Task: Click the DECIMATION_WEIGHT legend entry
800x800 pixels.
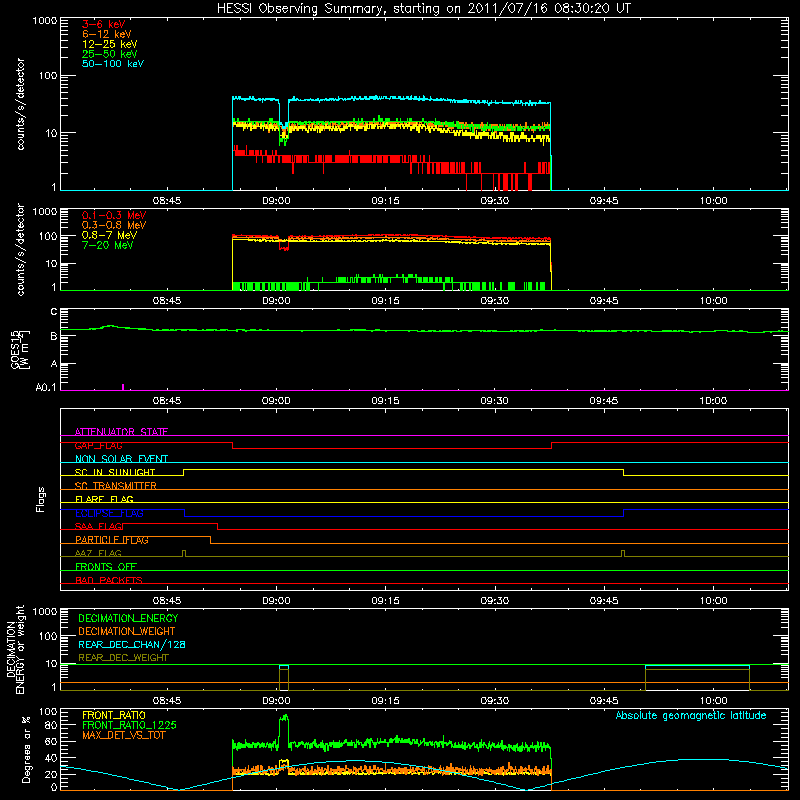Action: tap(127, 631)
